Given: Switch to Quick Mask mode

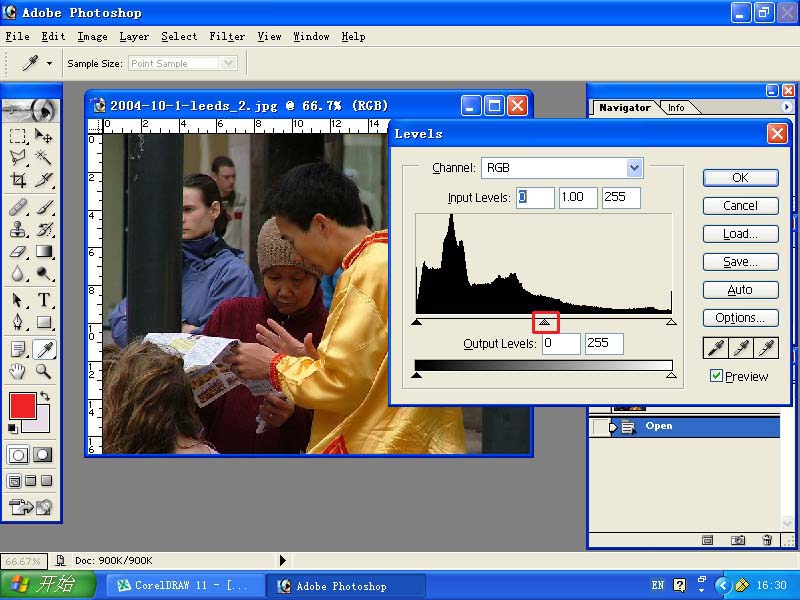Looking at the screenshot, I should pyautogui.click(x=44, y=455).
